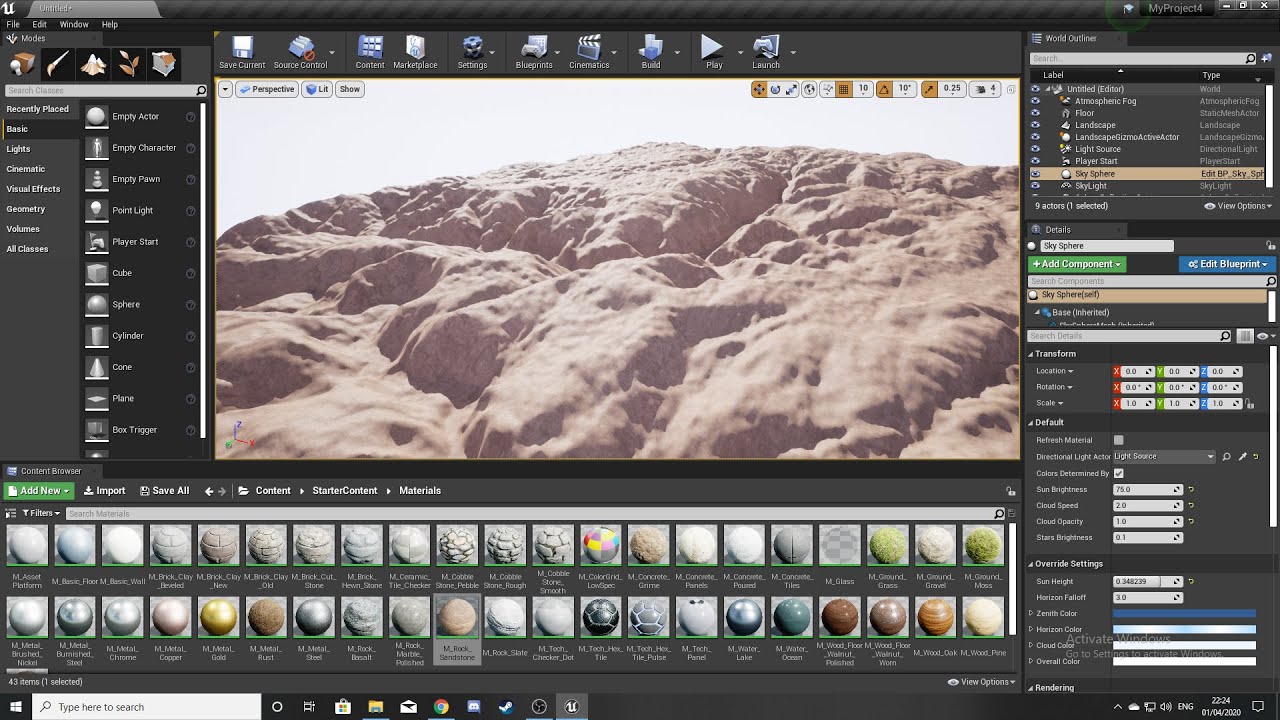This screenshot has width=1280, height=720.
Task: Toggle grid snapping icon in viewport
Action: [x=844, y=89]
